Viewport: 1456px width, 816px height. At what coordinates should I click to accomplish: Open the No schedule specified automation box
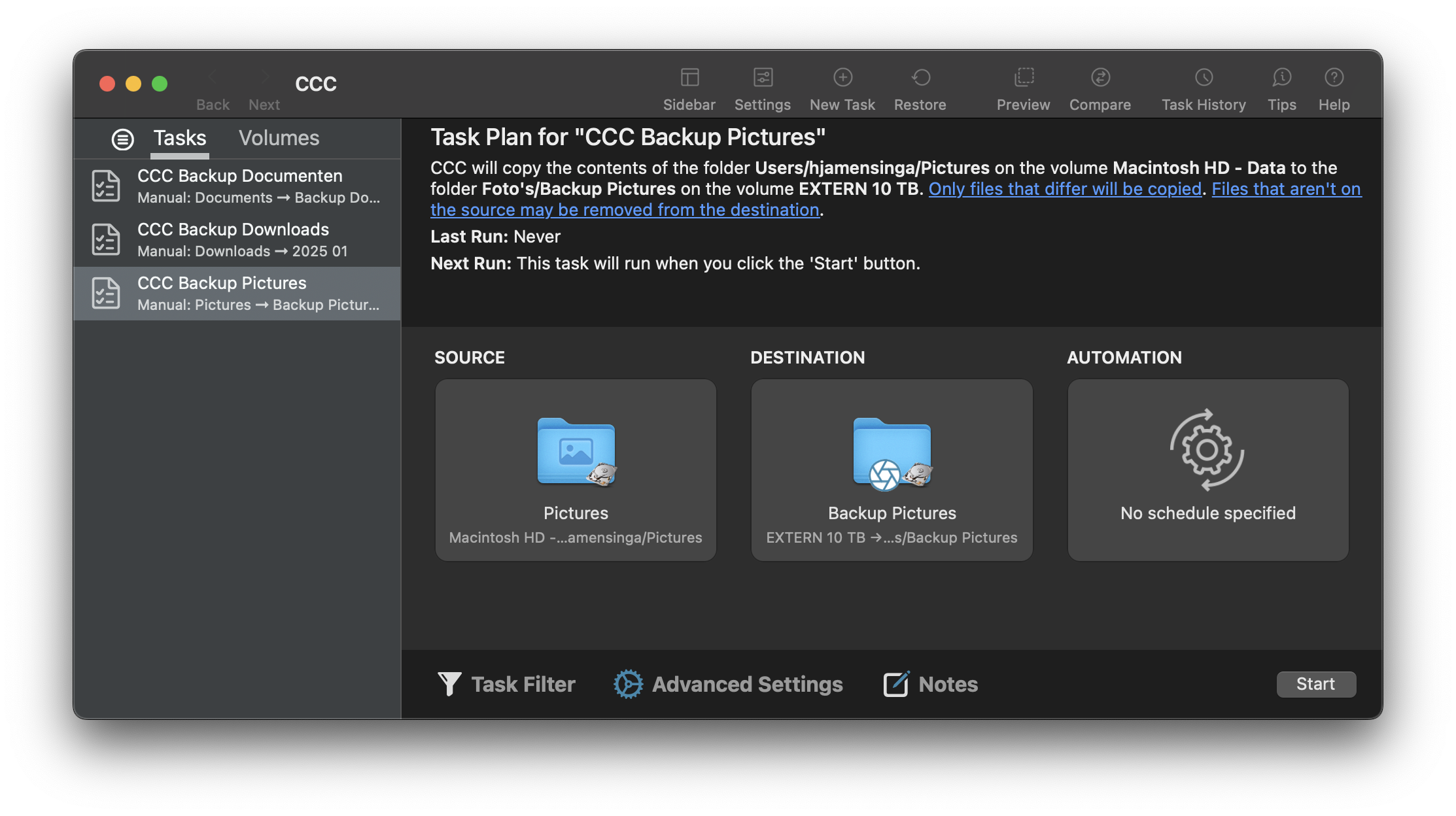click(x=1208, y=470)
